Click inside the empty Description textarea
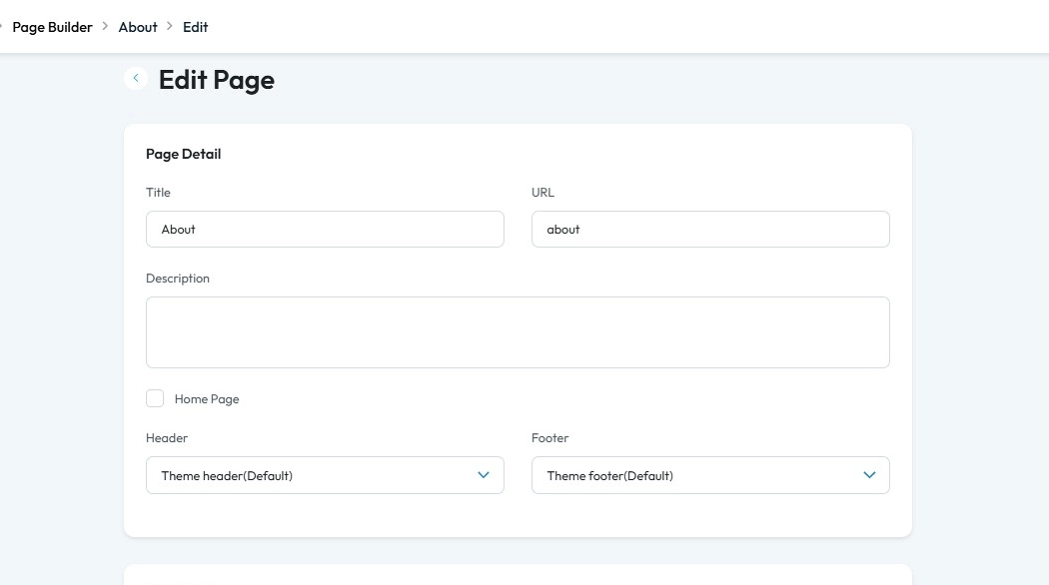This screenshot has width=1049, height=585. pyautogui.click(x=517, y=332)
